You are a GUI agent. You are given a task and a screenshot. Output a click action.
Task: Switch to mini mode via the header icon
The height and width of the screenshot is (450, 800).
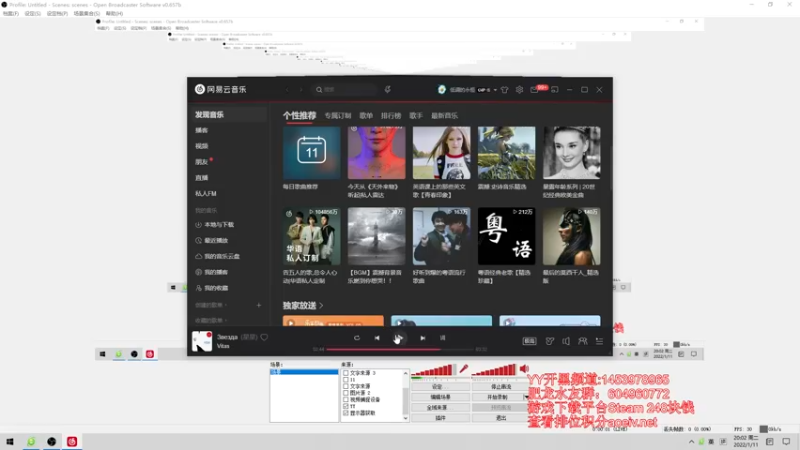tap(555, 90)
